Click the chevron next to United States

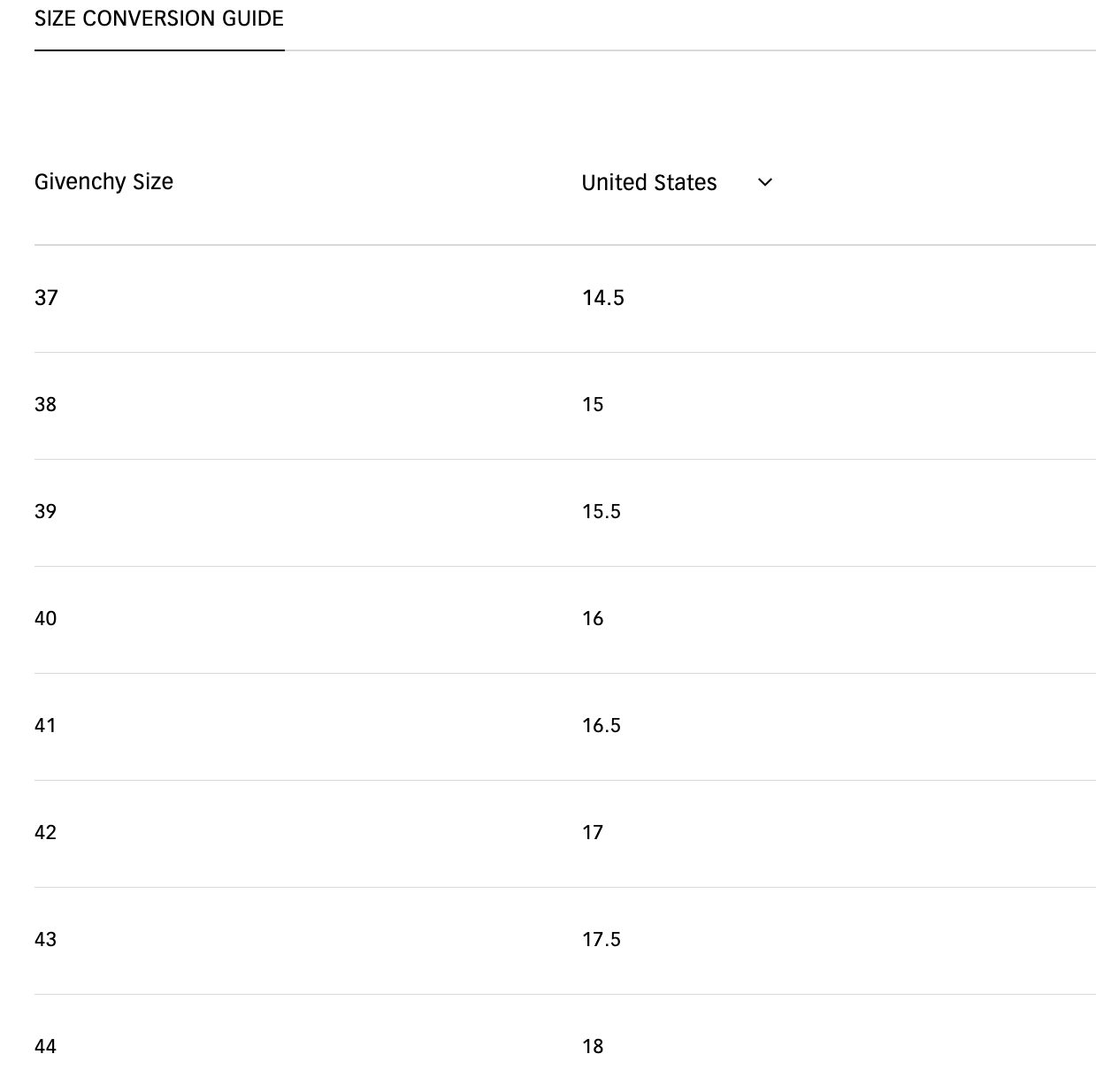point(765,182)
